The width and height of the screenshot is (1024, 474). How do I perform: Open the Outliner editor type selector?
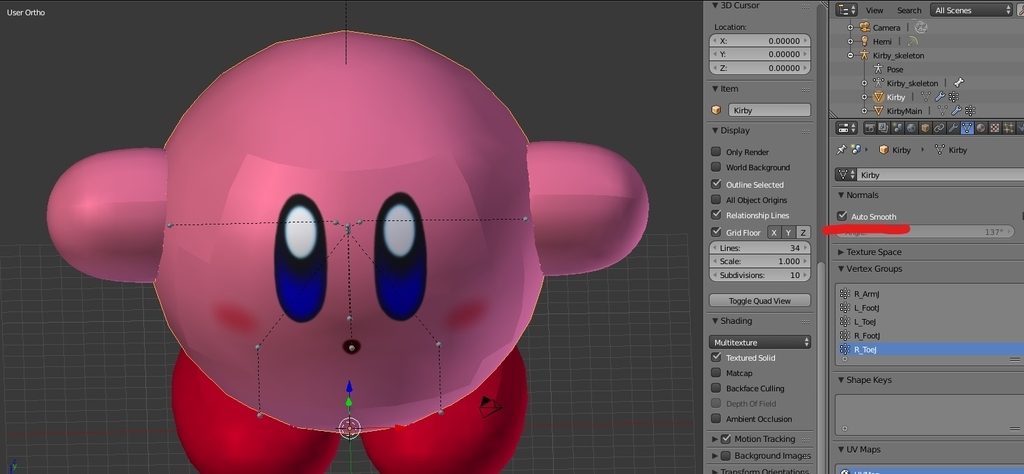846,10
